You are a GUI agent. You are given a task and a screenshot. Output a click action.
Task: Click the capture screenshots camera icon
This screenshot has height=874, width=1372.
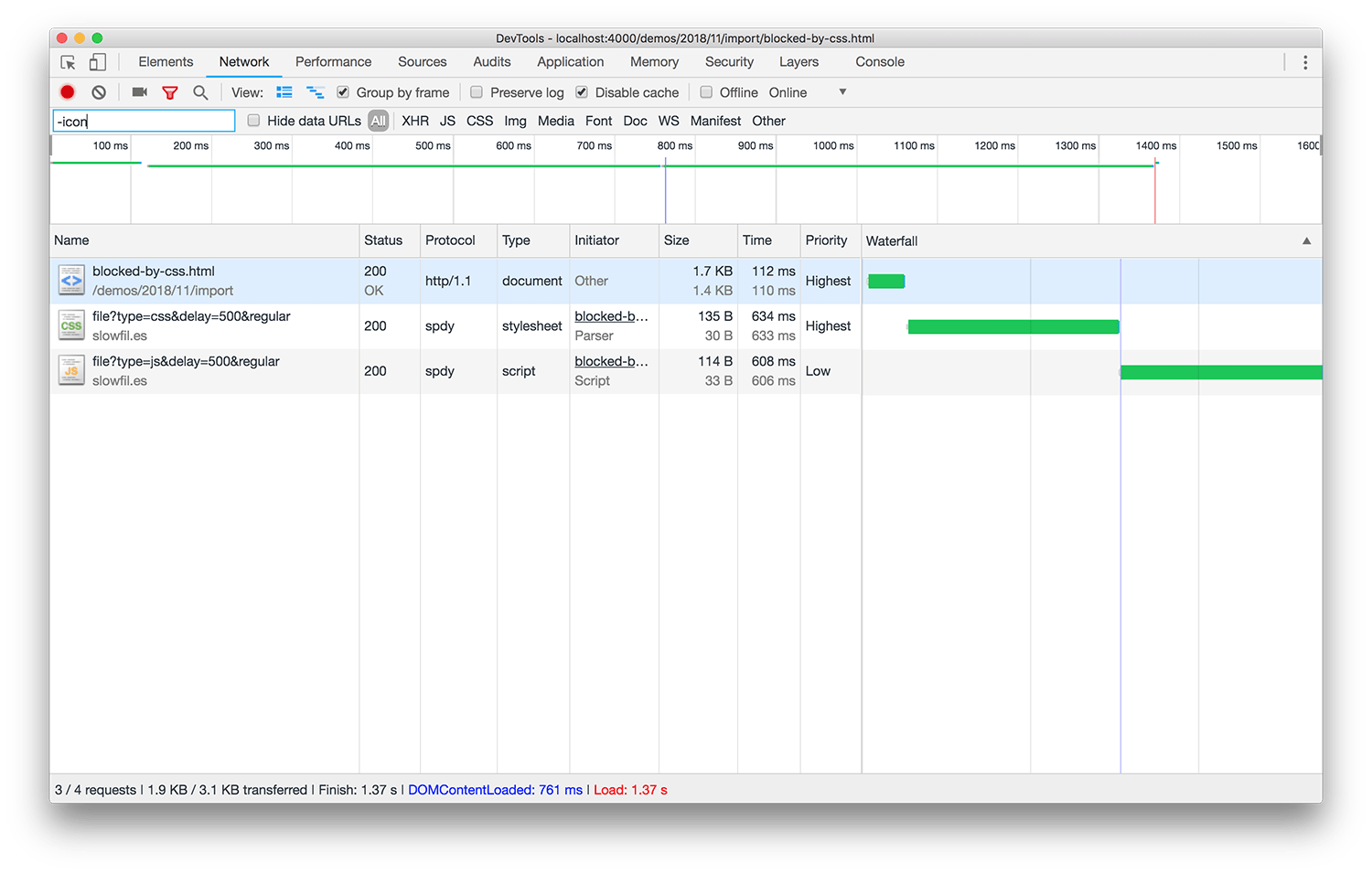[139, 92]
